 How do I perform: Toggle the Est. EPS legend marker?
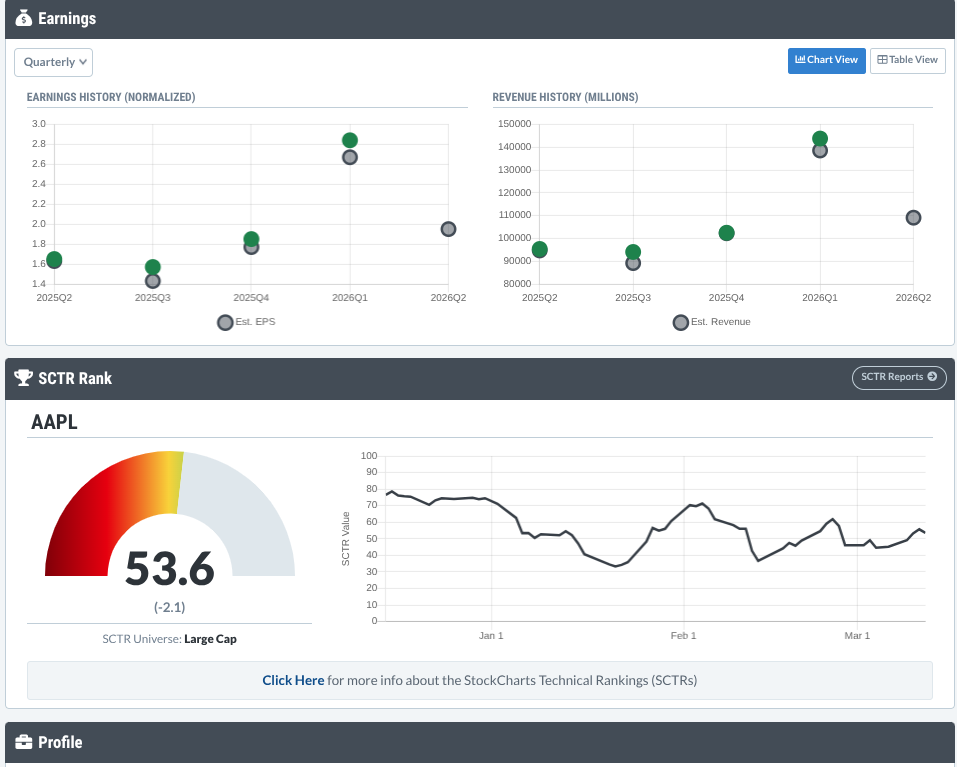pos(225,323)
